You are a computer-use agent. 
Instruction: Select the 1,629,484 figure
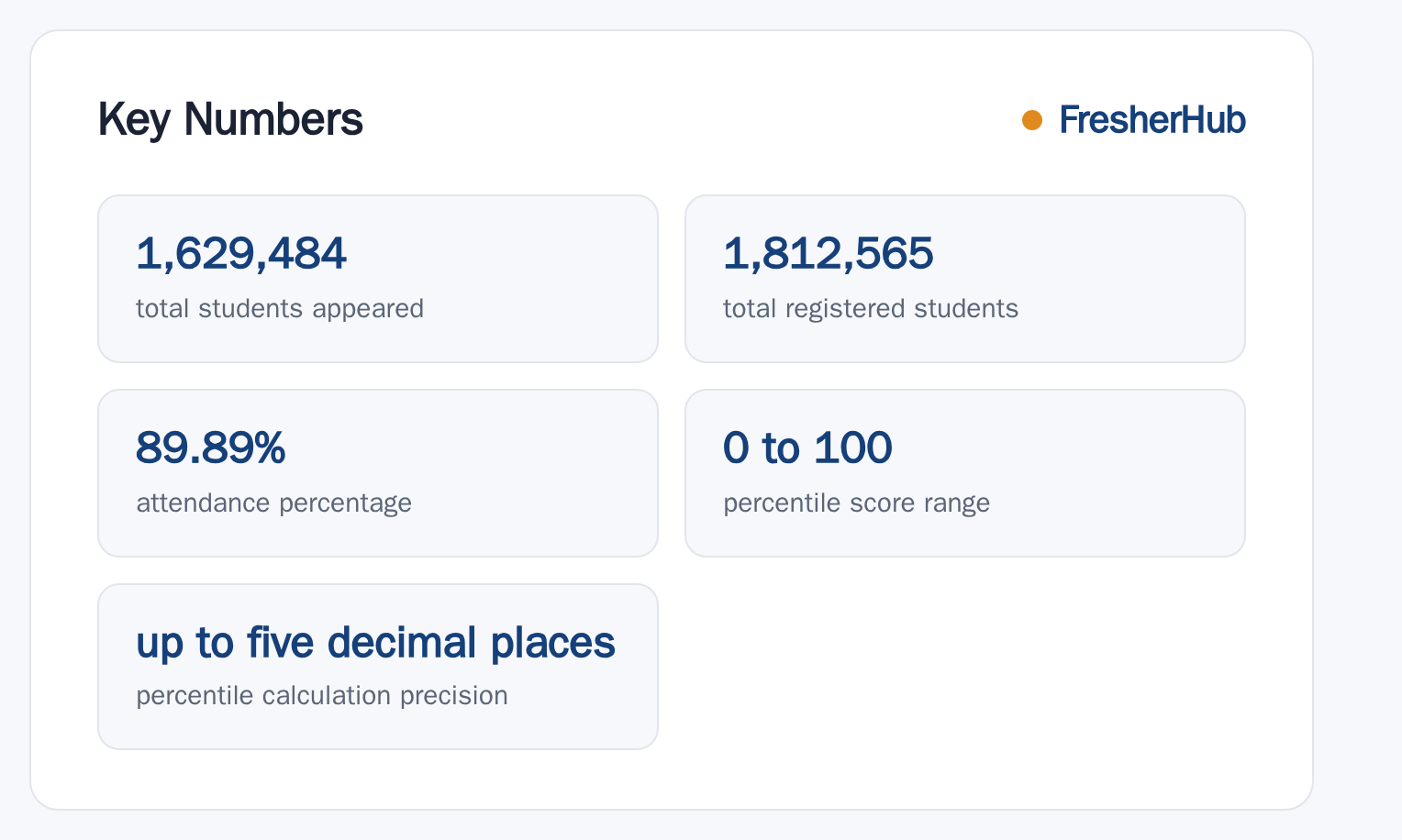(241, 254)
